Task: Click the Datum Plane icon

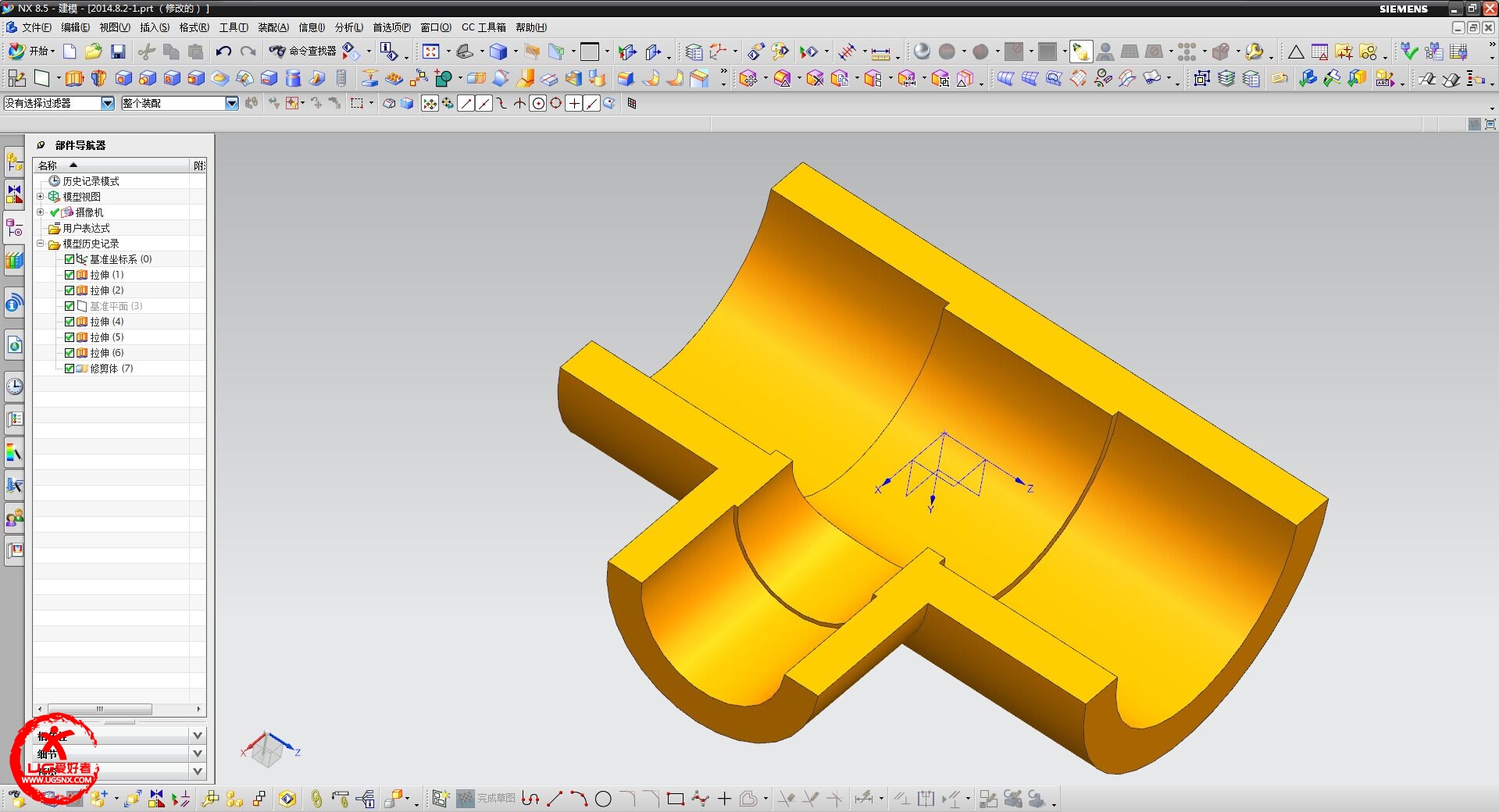Action: pyautogui.click(x=41, y=78)
